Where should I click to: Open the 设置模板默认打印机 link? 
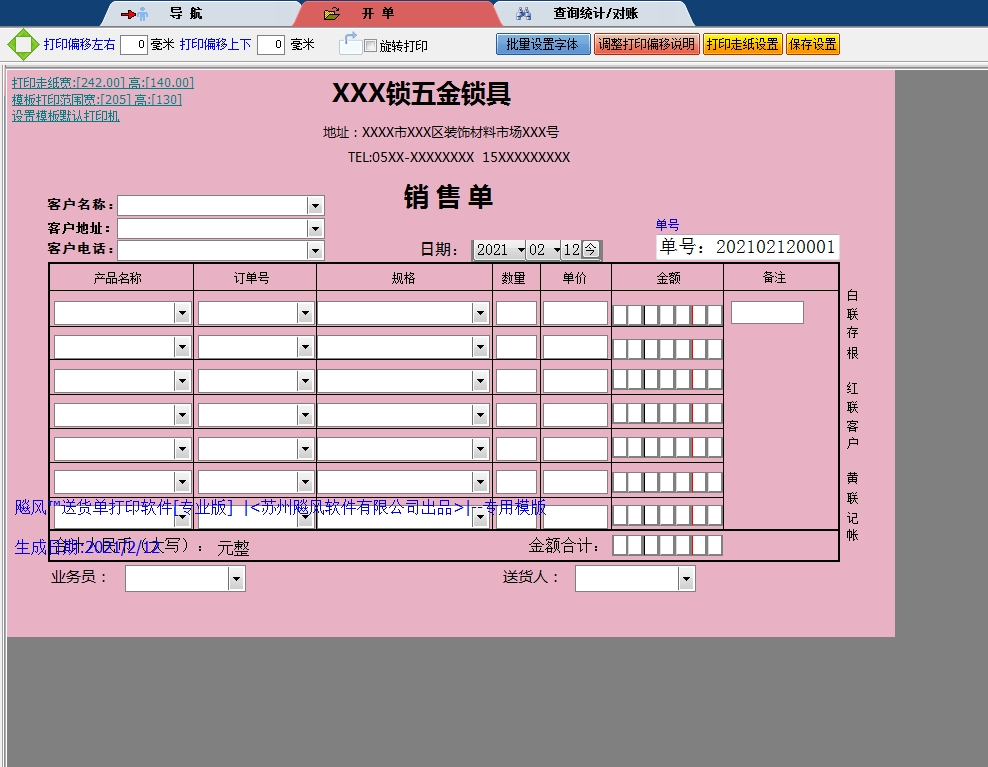64,116
